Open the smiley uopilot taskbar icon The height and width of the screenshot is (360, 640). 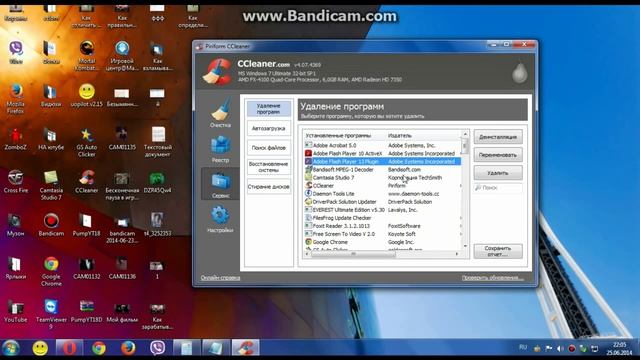[40, 348]
